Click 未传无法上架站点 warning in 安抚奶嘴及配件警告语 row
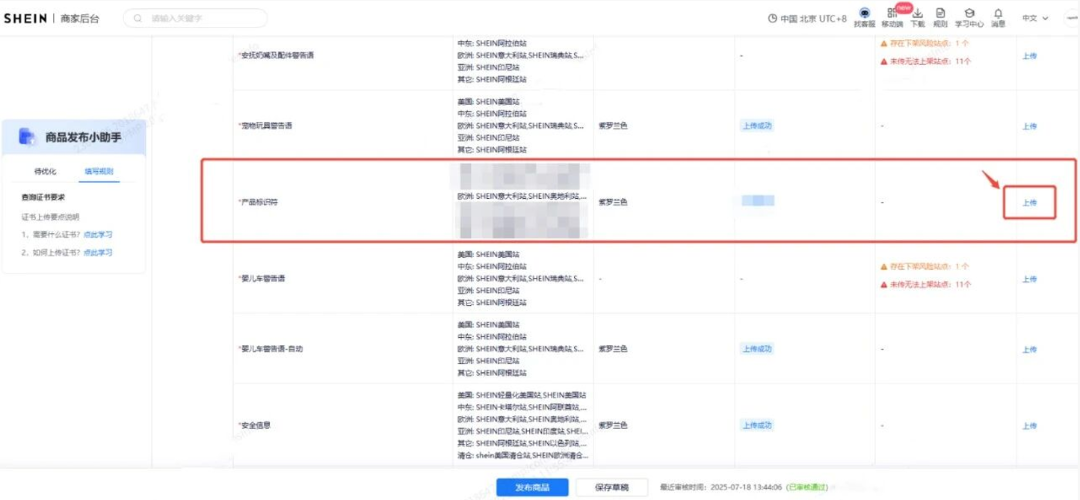 [931, 61]
